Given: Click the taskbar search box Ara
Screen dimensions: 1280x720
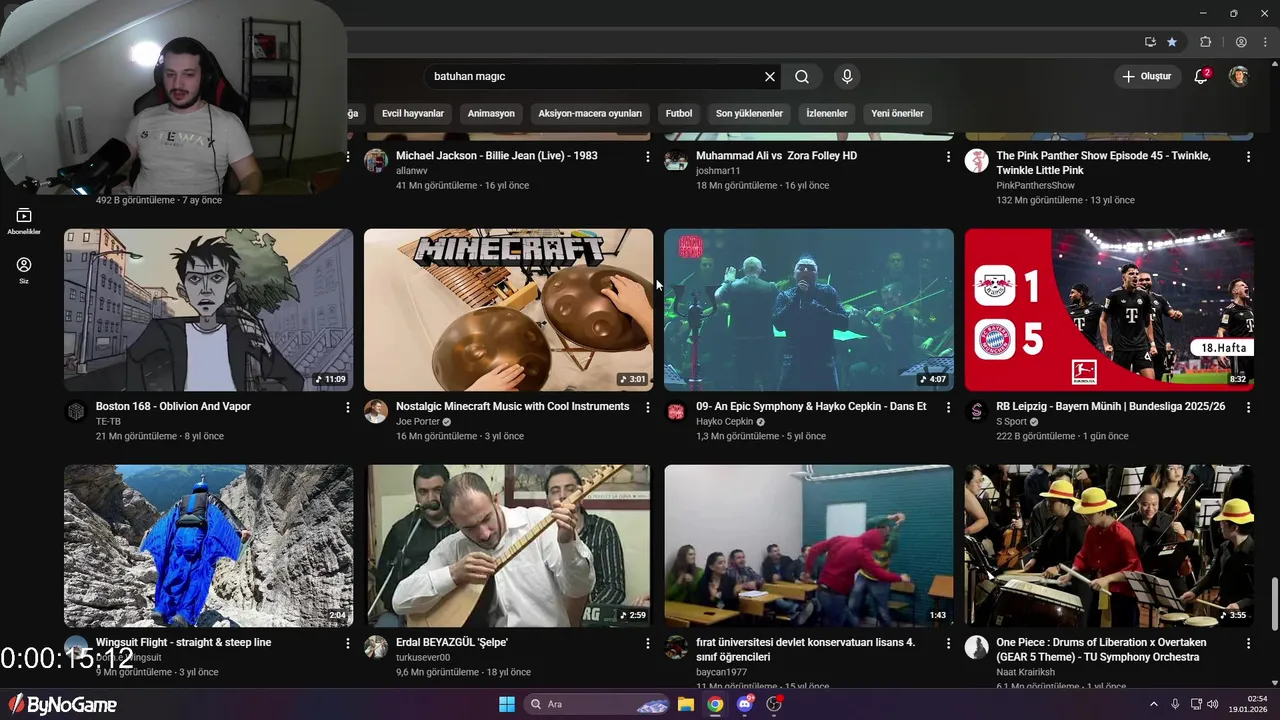Looking at the screenshot, I should [597, 704].
